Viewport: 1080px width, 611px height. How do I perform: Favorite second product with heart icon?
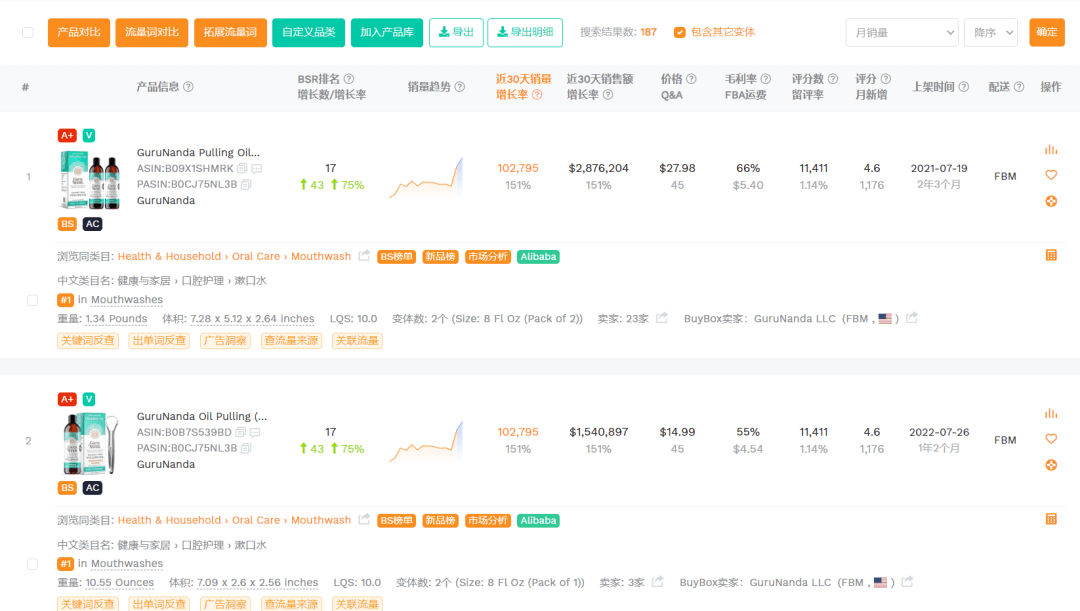tap(1050, 439)
